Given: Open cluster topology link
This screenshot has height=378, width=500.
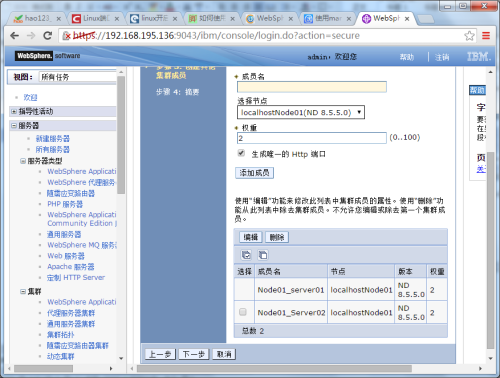Looking at the screenshot, I should pyautogui.click(x=60, y=334).
